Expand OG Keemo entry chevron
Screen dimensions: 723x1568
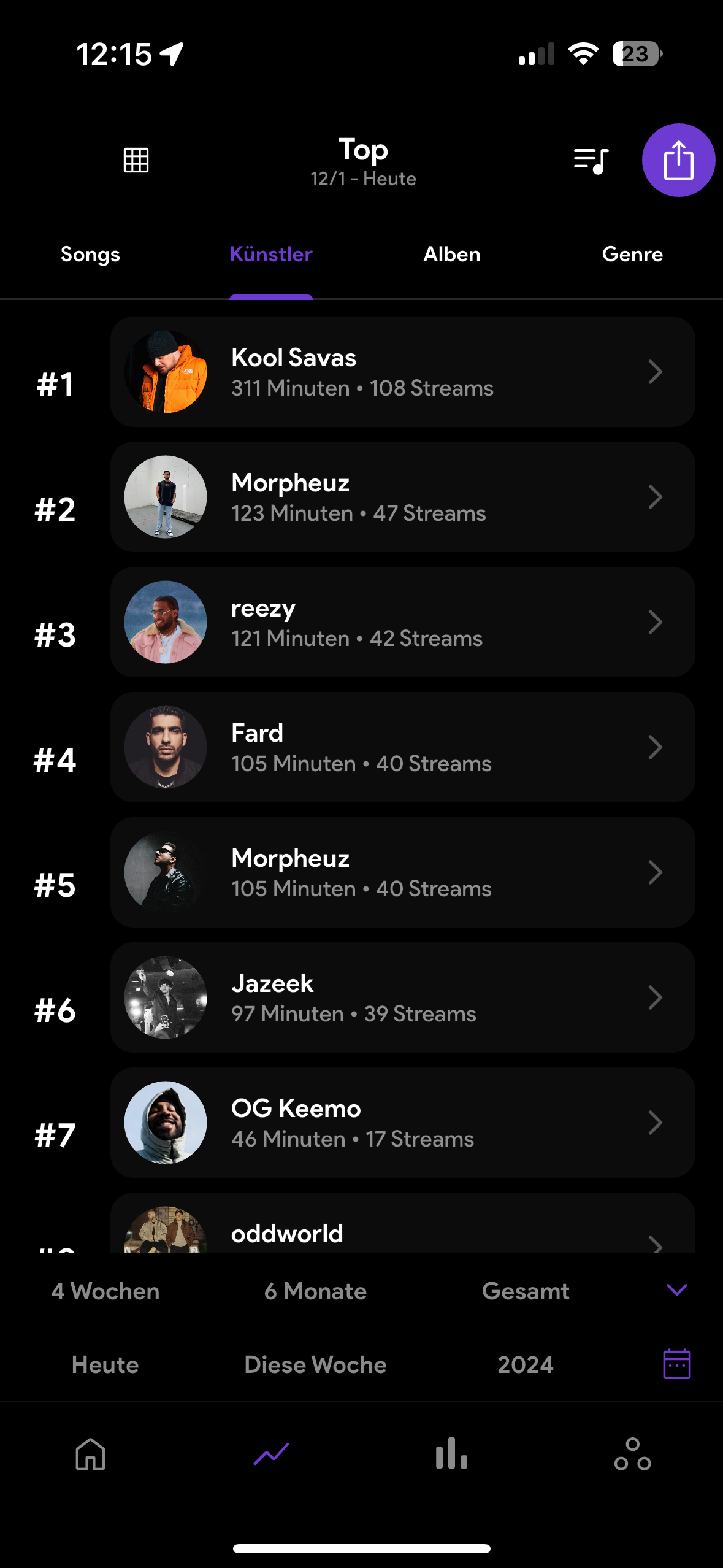(655, 1123)
